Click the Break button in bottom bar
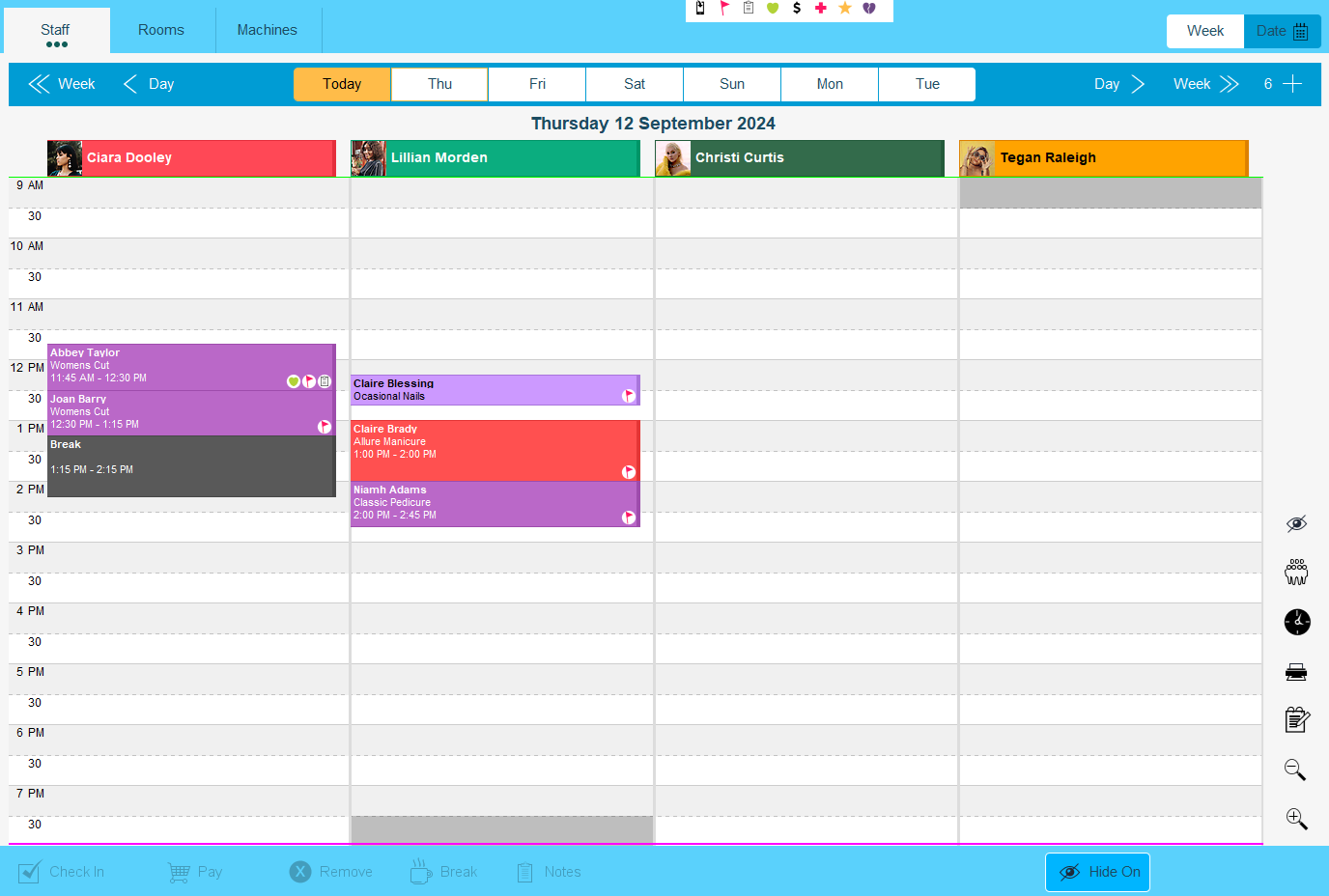Image resolution: width=1329 pixels, height=896 pixels. (443, 872)
